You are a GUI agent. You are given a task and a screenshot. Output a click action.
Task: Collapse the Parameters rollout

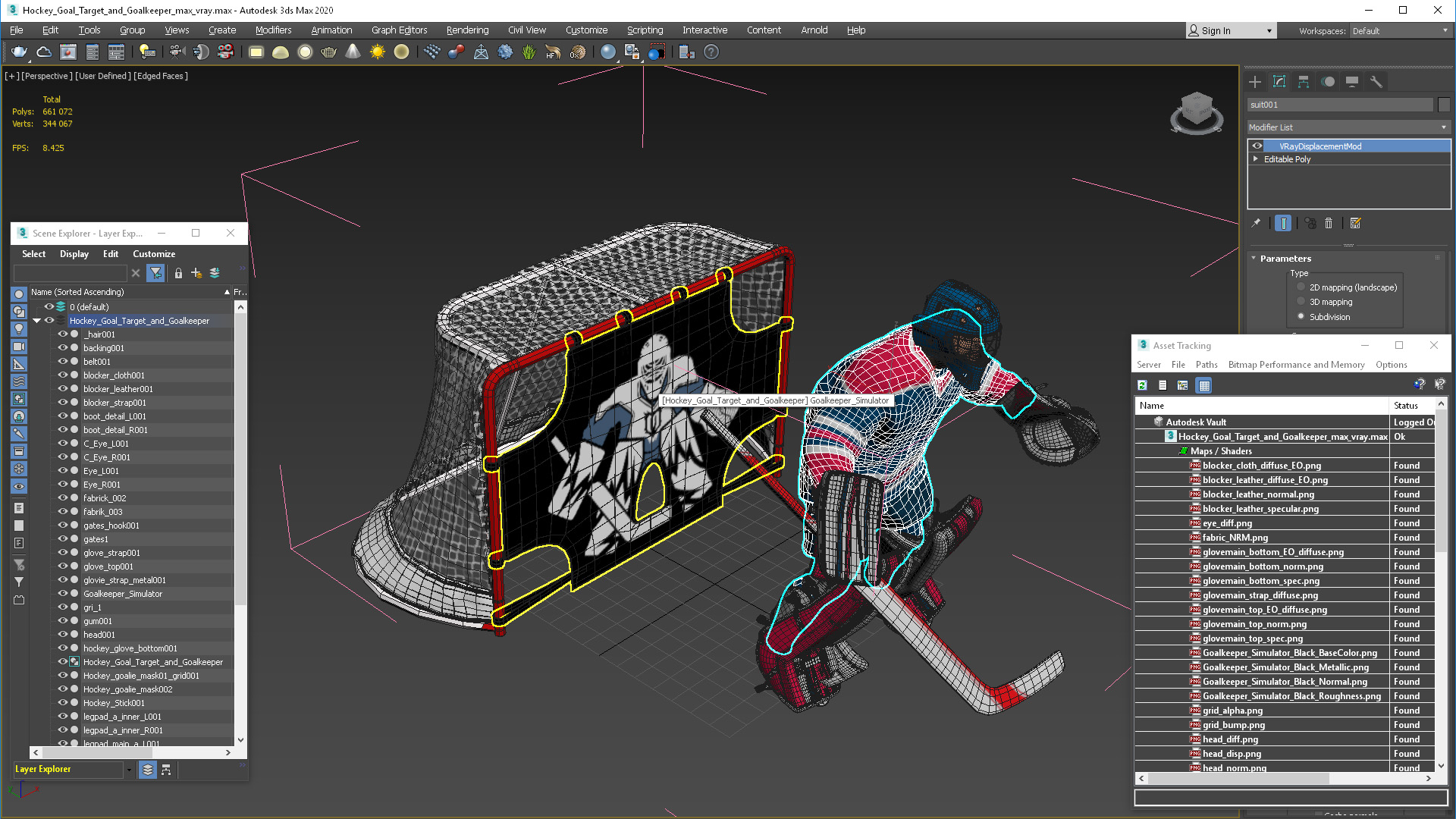pyautogui.click(x=1254, y=259)
